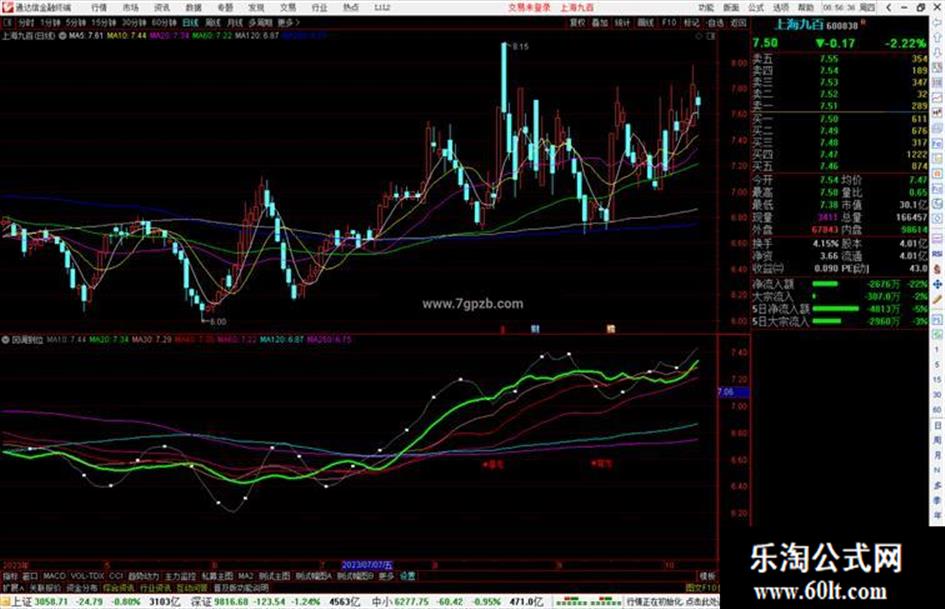Viewport: 945px width, 609px height.
Task: Click the 中小 index value 6277.75
Action: 410,602
